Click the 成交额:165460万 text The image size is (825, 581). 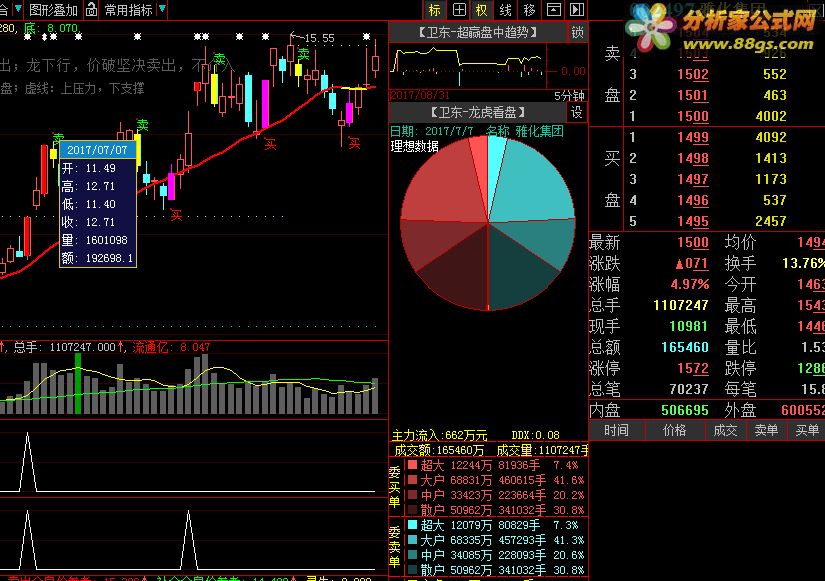(439, 450)
